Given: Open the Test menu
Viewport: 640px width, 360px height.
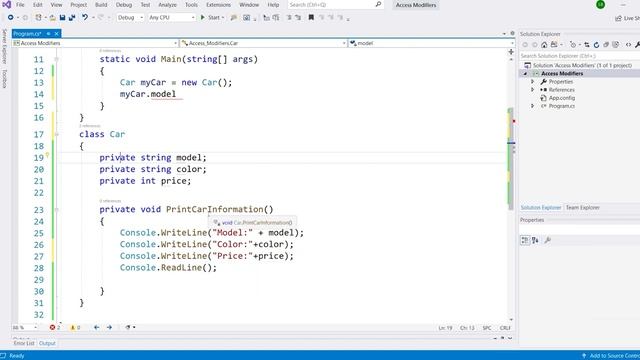Looking at the screenshot, I should click(x=145, y=5).
